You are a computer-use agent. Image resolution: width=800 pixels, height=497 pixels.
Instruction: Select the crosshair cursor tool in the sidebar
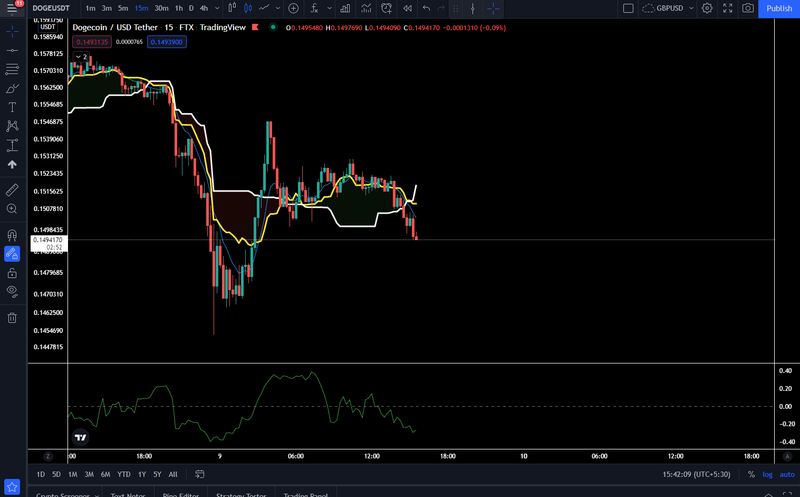pyautogui.click(x=12, y=31)
